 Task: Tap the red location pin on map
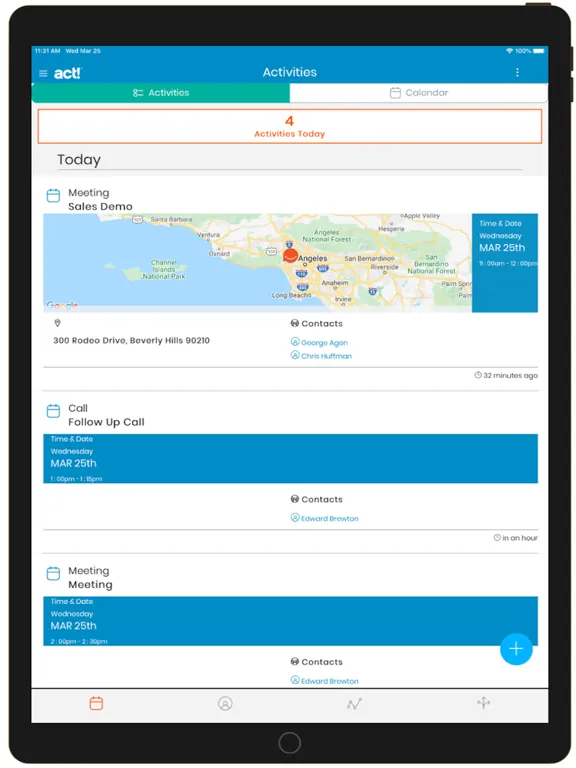tap(290, 255)
